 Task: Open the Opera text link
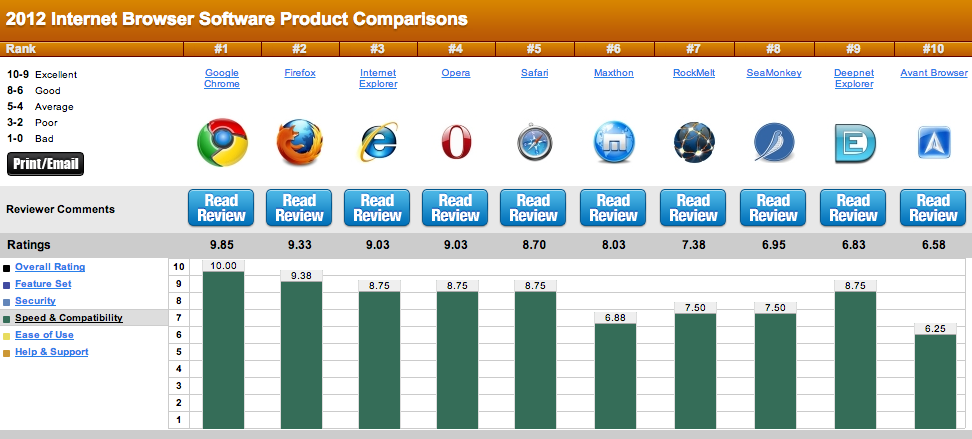tap(456, 73)
